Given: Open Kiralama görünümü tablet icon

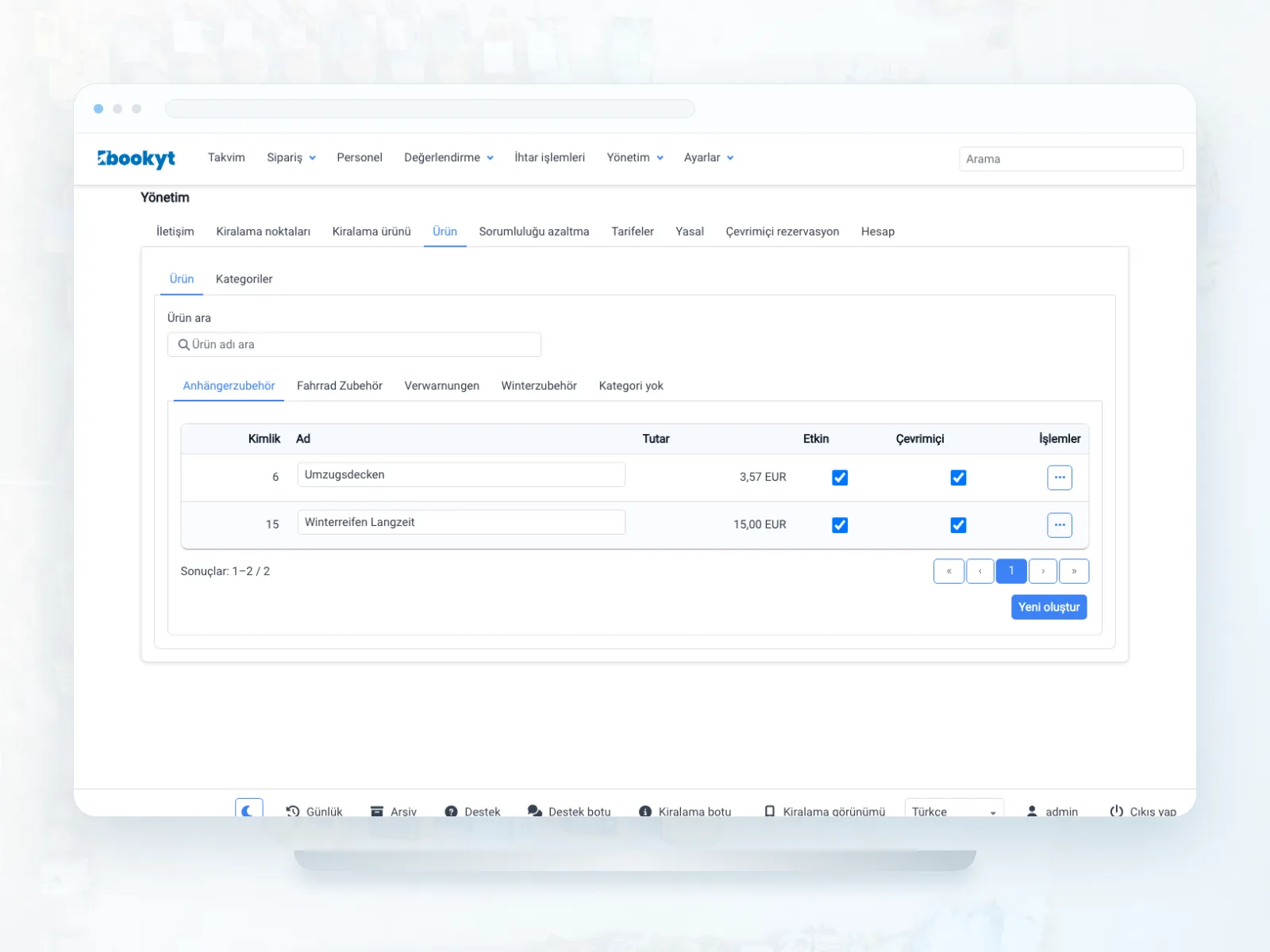Looking at the screenshot, I should point(769,812).
